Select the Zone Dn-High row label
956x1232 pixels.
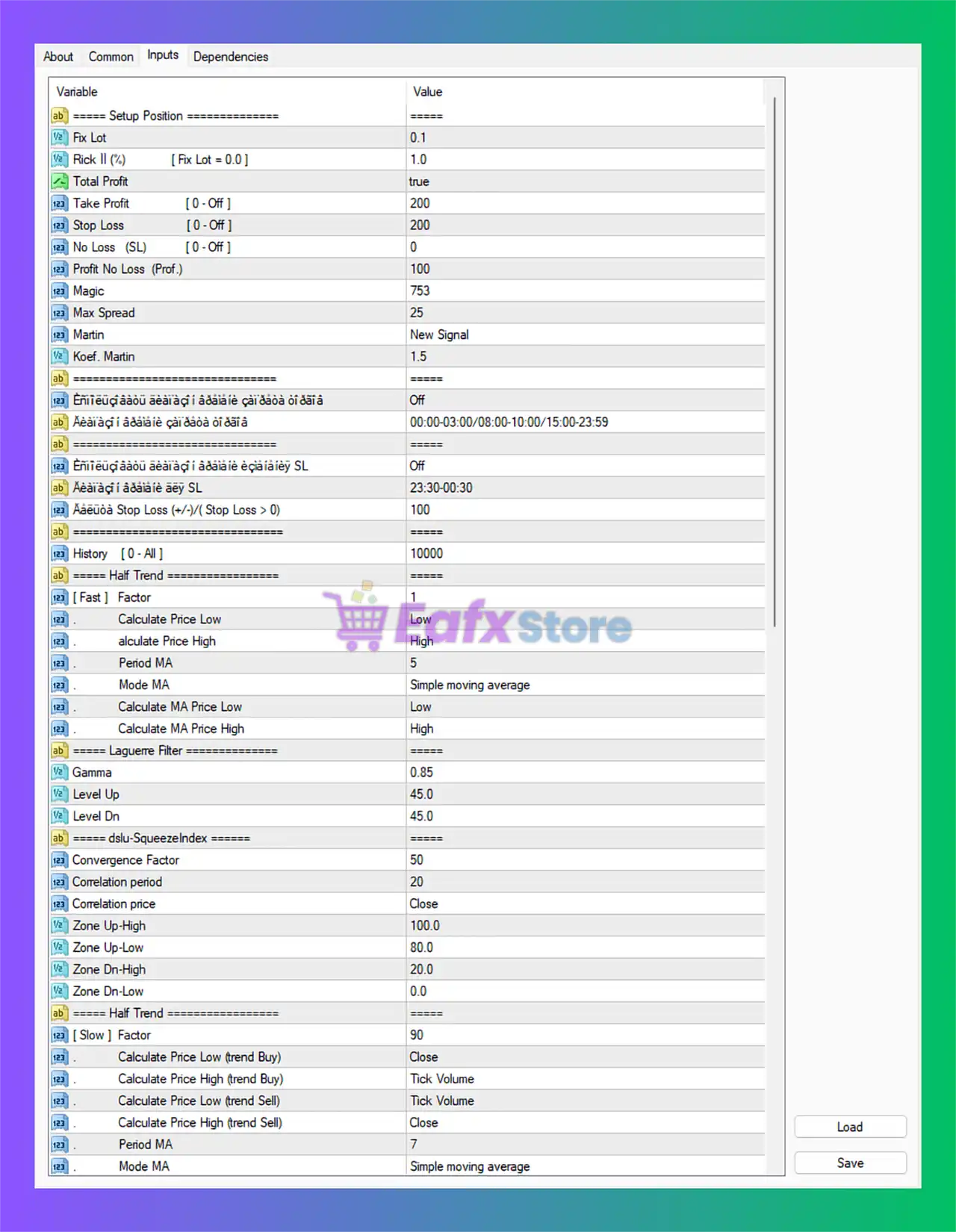[109, 969]
